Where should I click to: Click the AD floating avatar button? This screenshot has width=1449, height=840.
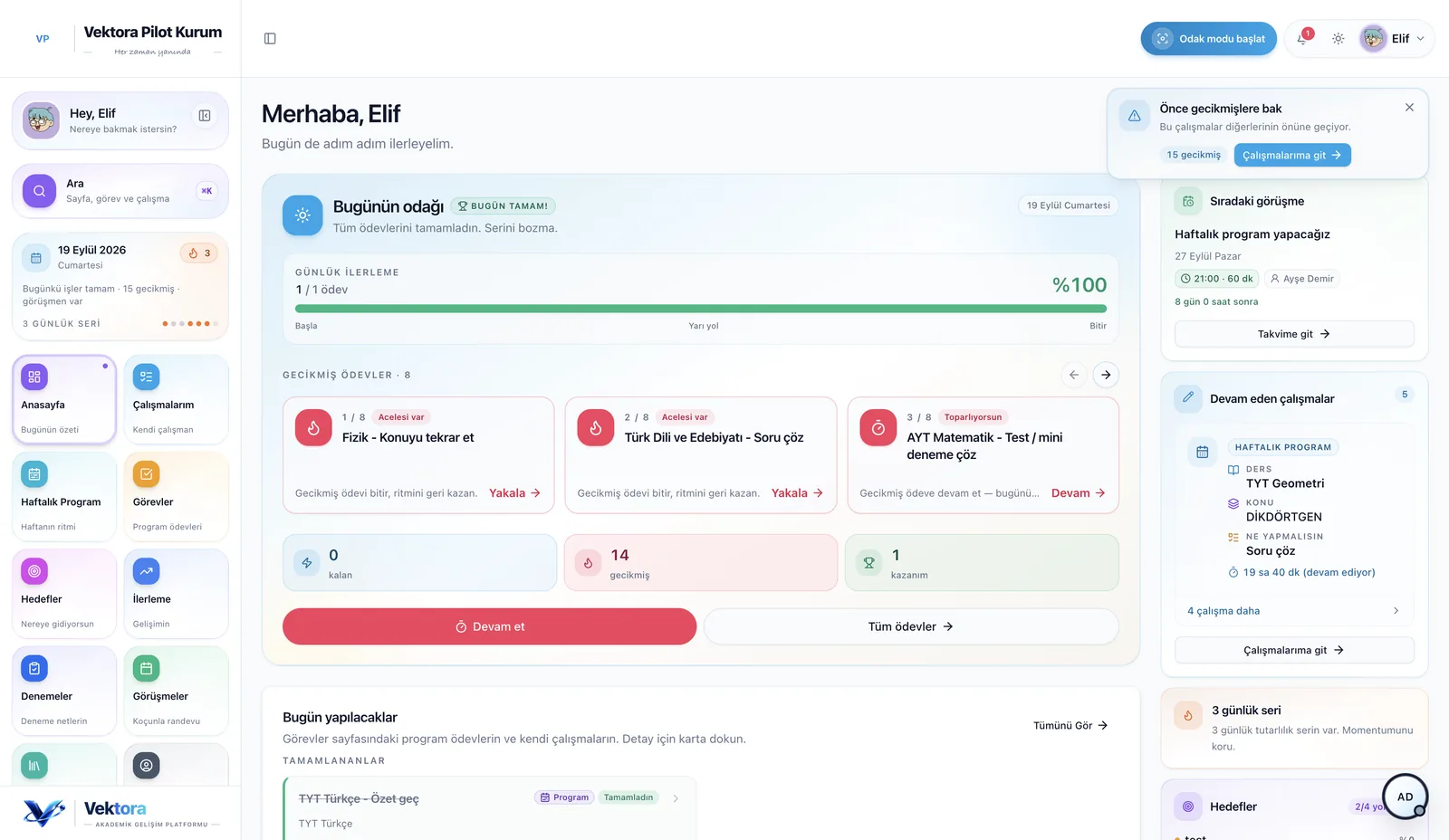[1405, 797]
